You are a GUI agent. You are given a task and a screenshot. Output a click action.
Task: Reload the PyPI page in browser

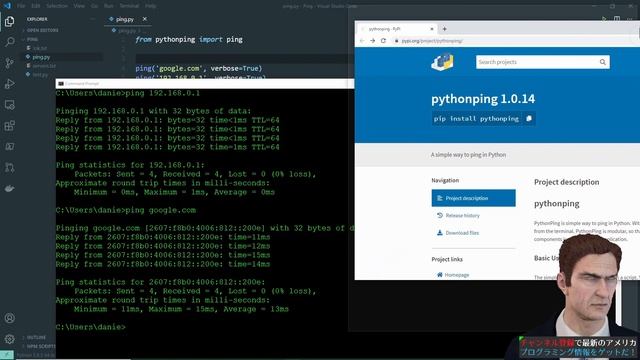(x=383, y=41)
